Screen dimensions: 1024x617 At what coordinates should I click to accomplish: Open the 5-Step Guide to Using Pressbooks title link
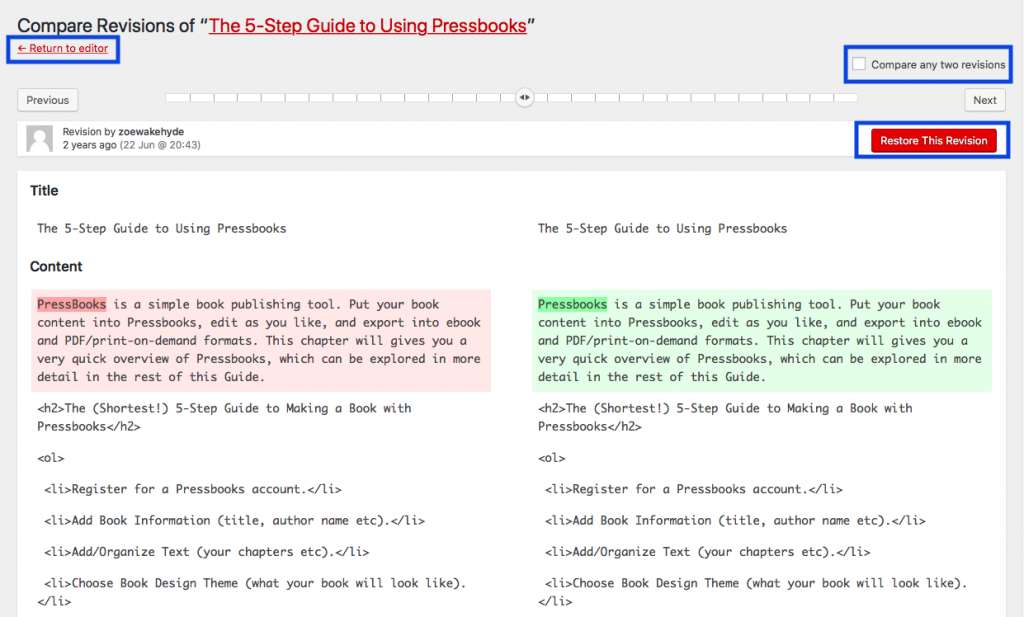pyautogui.click(x=368, y=26)
